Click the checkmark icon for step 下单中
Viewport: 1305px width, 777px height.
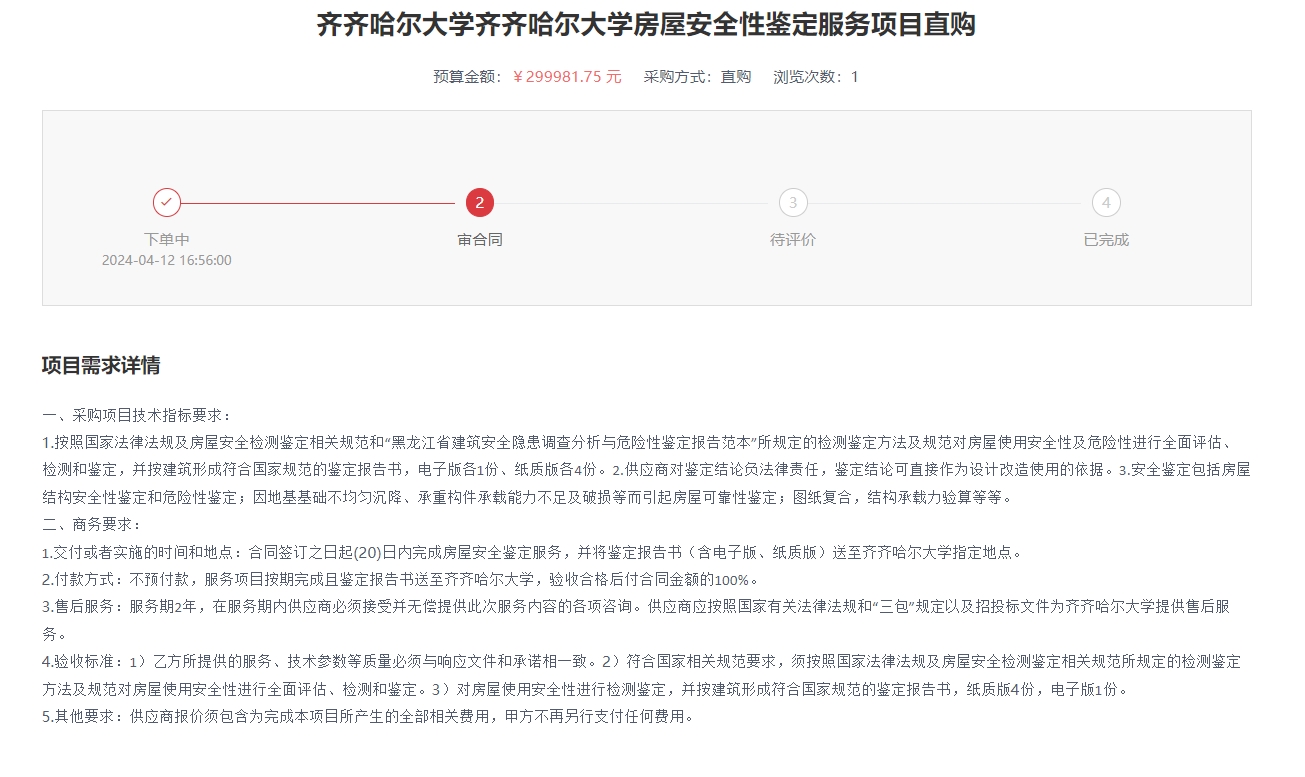pos(167,203)
